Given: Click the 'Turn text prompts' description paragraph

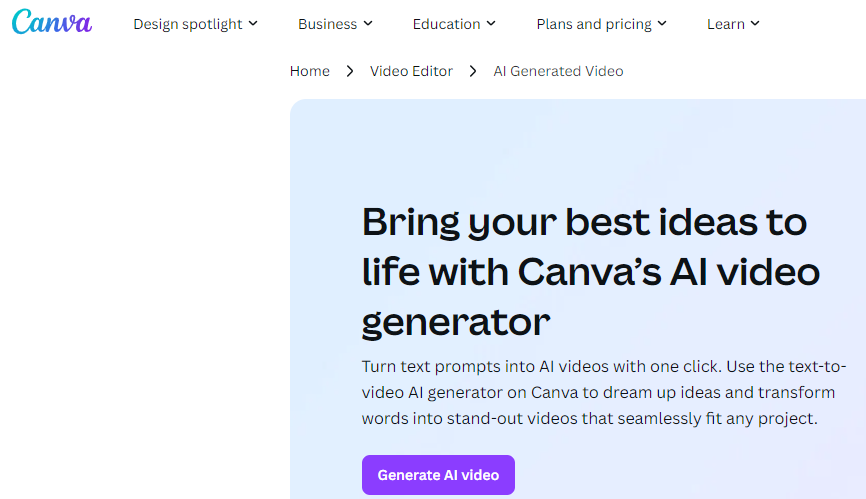Looking at the screenshot, I should point(598,392).
